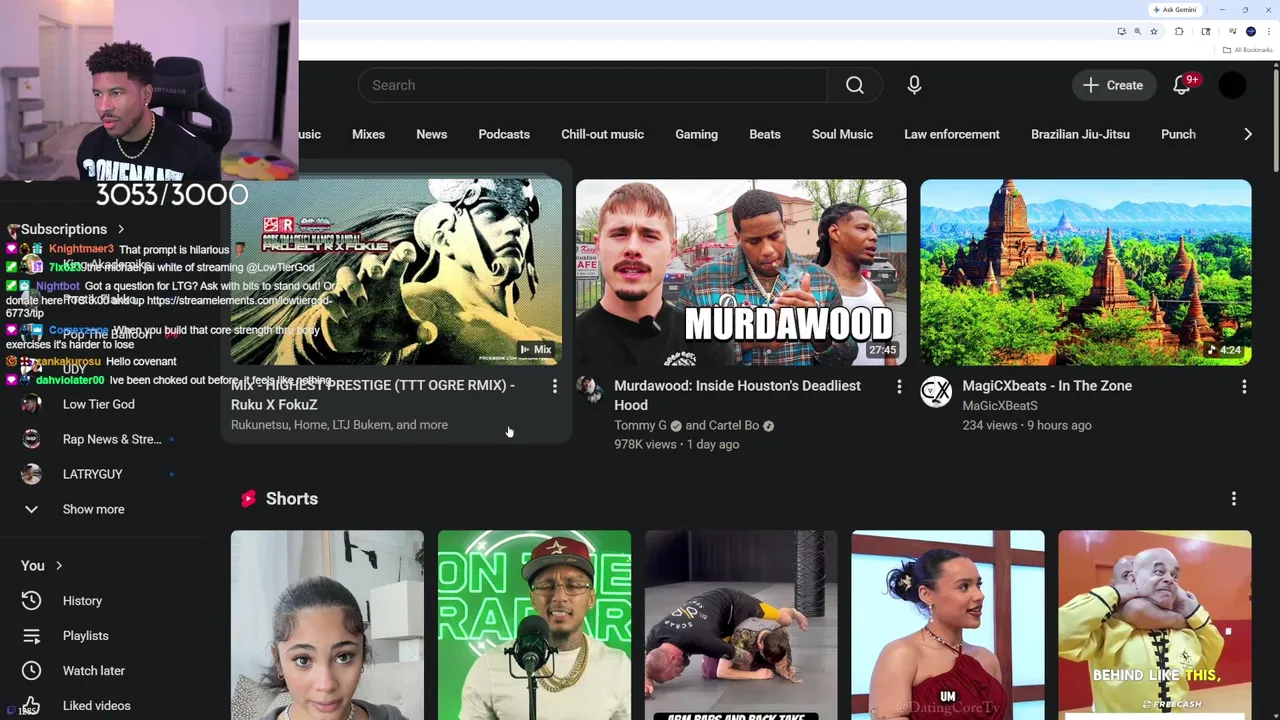Click the LATRYGUY channel avatar
The image size is (1280, 720).
coord(31,474)
